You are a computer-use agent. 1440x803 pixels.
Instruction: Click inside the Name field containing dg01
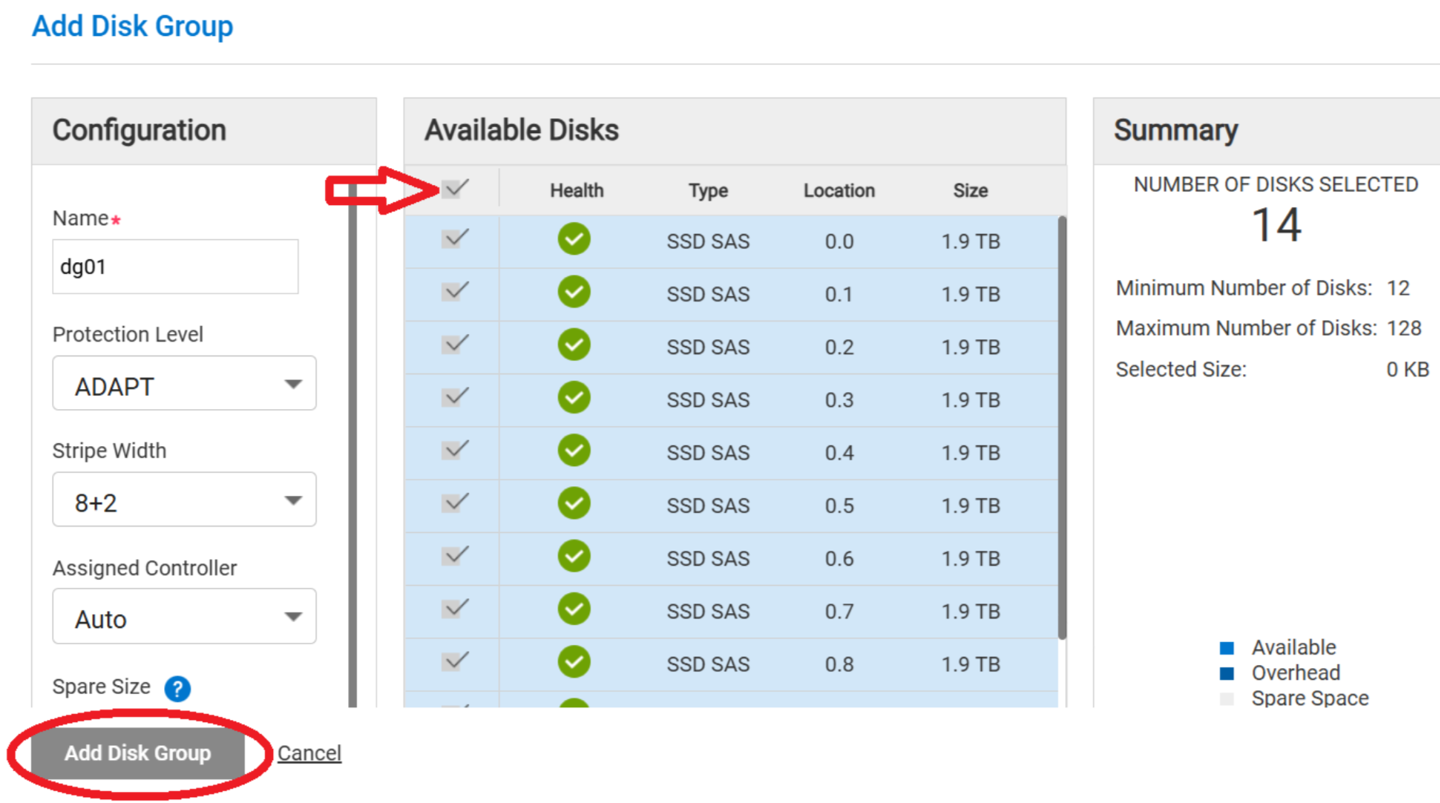coord(175,266)
